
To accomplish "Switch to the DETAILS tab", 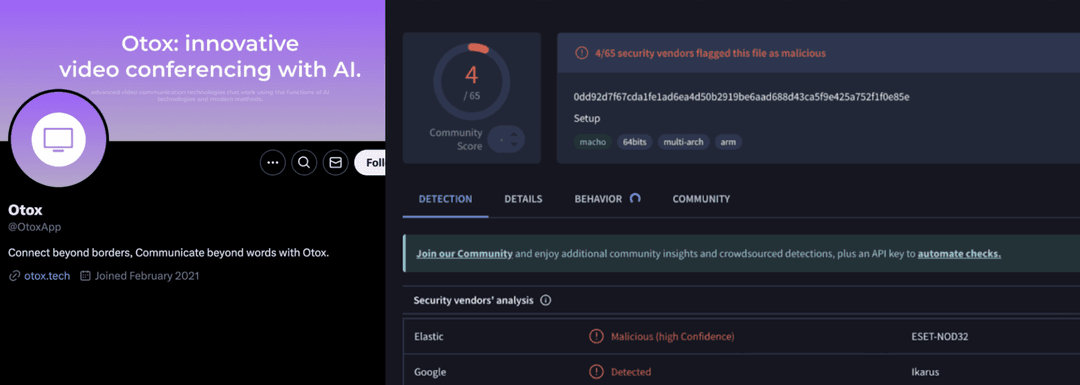I will (523, 199).
